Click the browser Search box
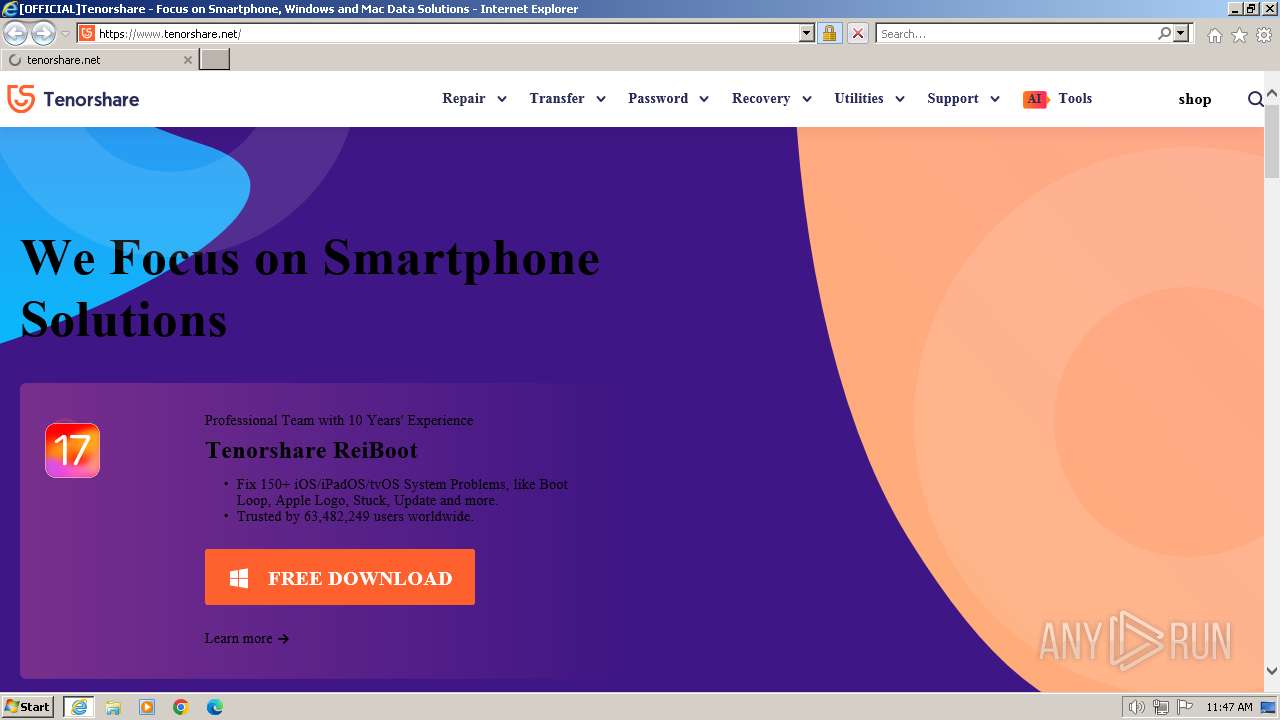The width and height of the screenshot is (1280, 720). click(x=1016, y=33)
